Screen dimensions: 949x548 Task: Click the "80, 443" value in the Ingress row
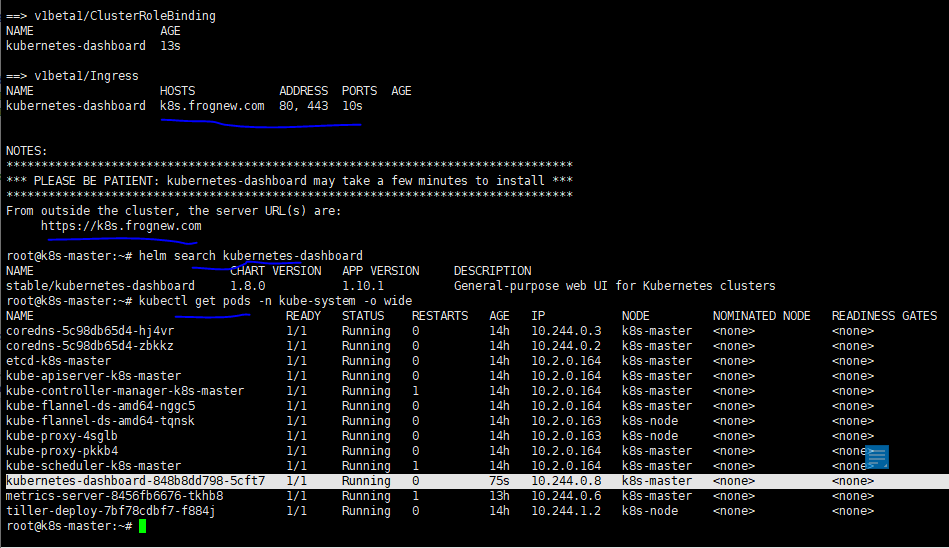pos(304,106)
